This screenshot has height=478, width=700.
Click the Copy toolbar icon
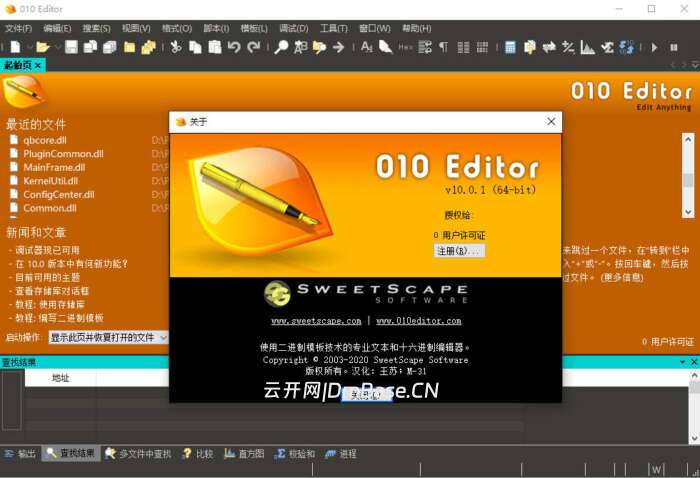[x=195, y=47]
